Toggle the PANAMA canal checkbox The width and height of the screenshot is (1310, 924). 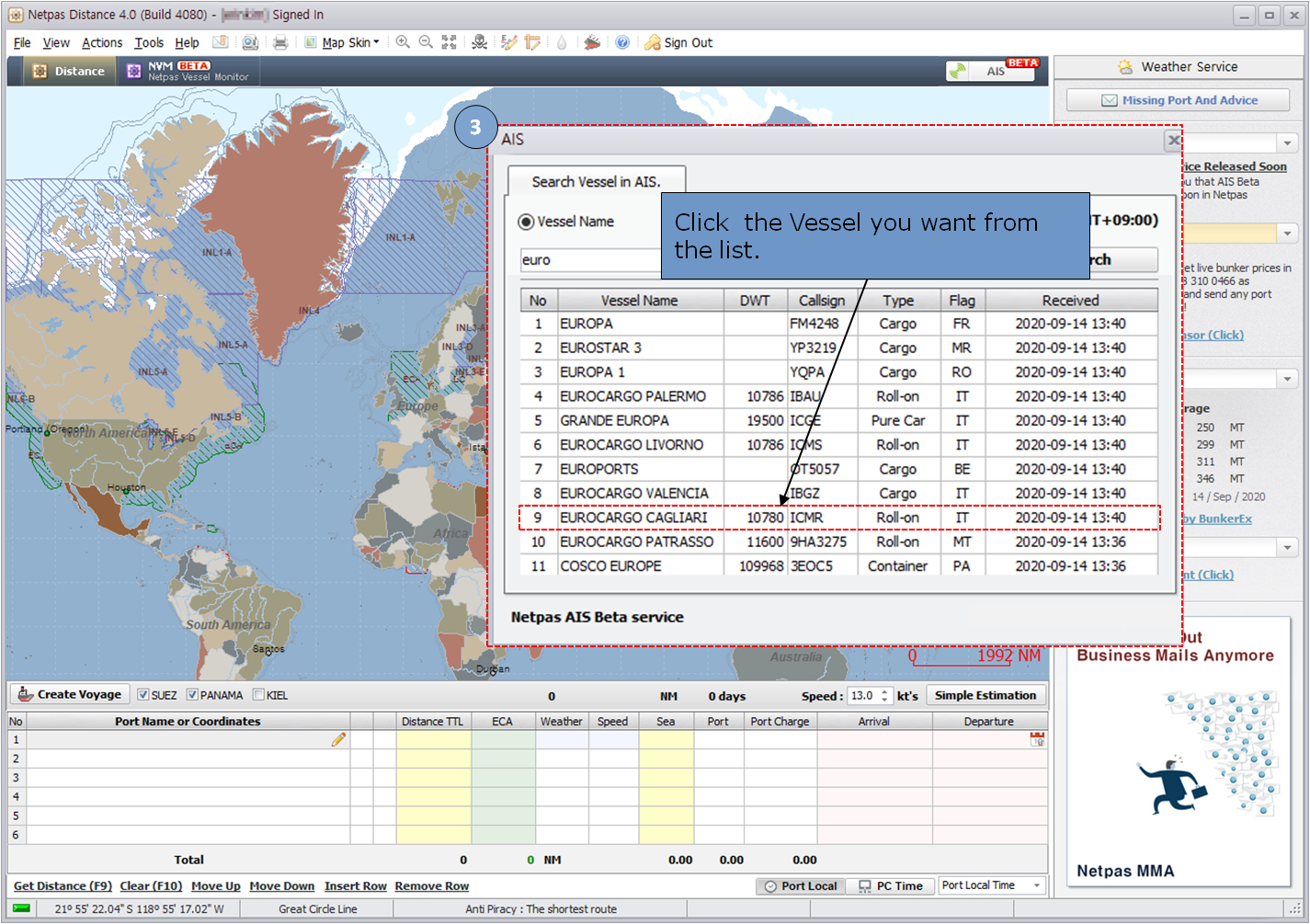pos(192,695)
